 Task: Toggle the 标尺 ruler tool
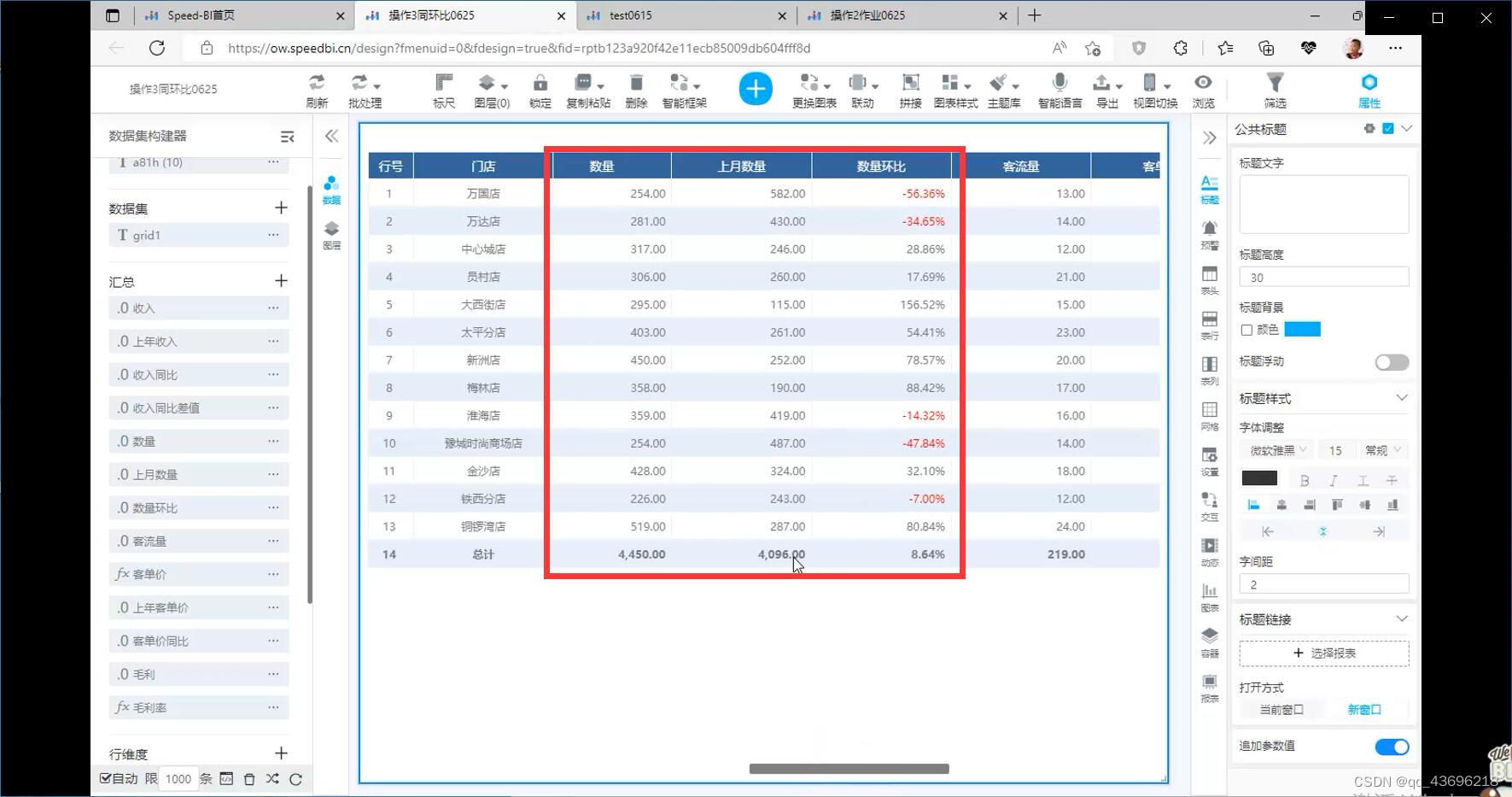pyautogui.click(x=444, y=90)
